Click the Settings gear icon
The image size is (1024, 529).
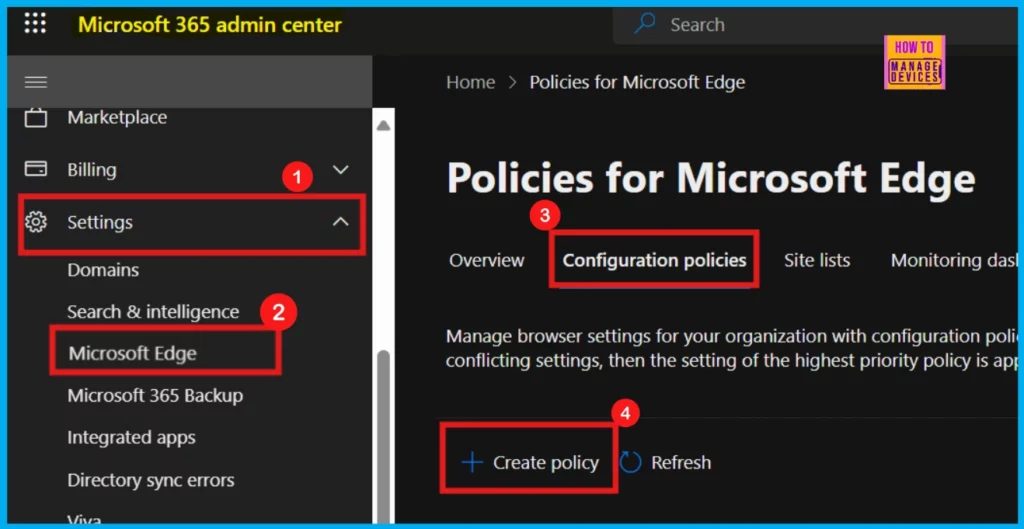35,222
